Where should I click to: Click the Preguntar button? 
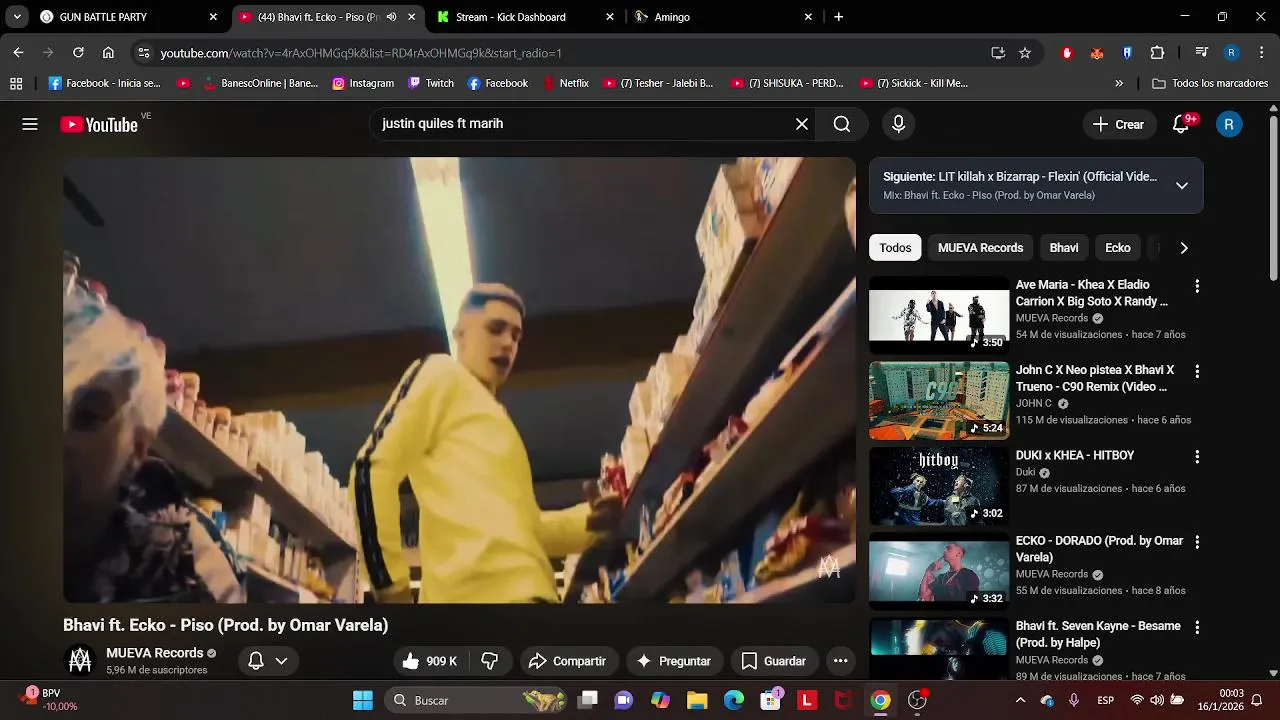click(674, 661)
